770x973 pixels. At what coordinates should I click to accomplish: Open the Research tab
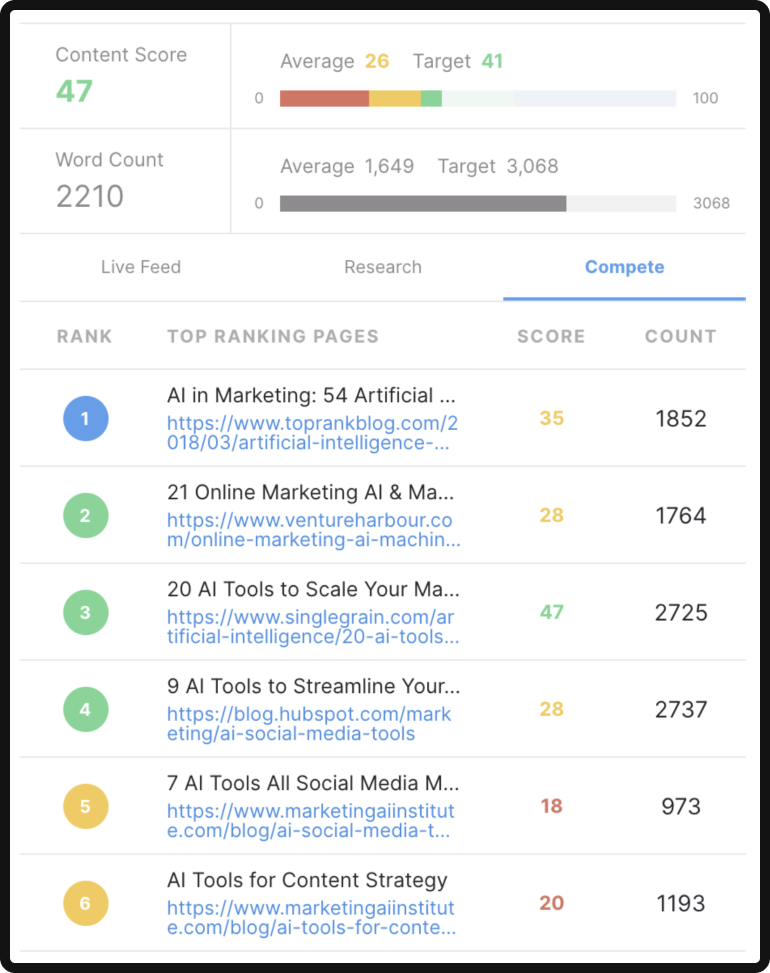(x=383, y=267)
